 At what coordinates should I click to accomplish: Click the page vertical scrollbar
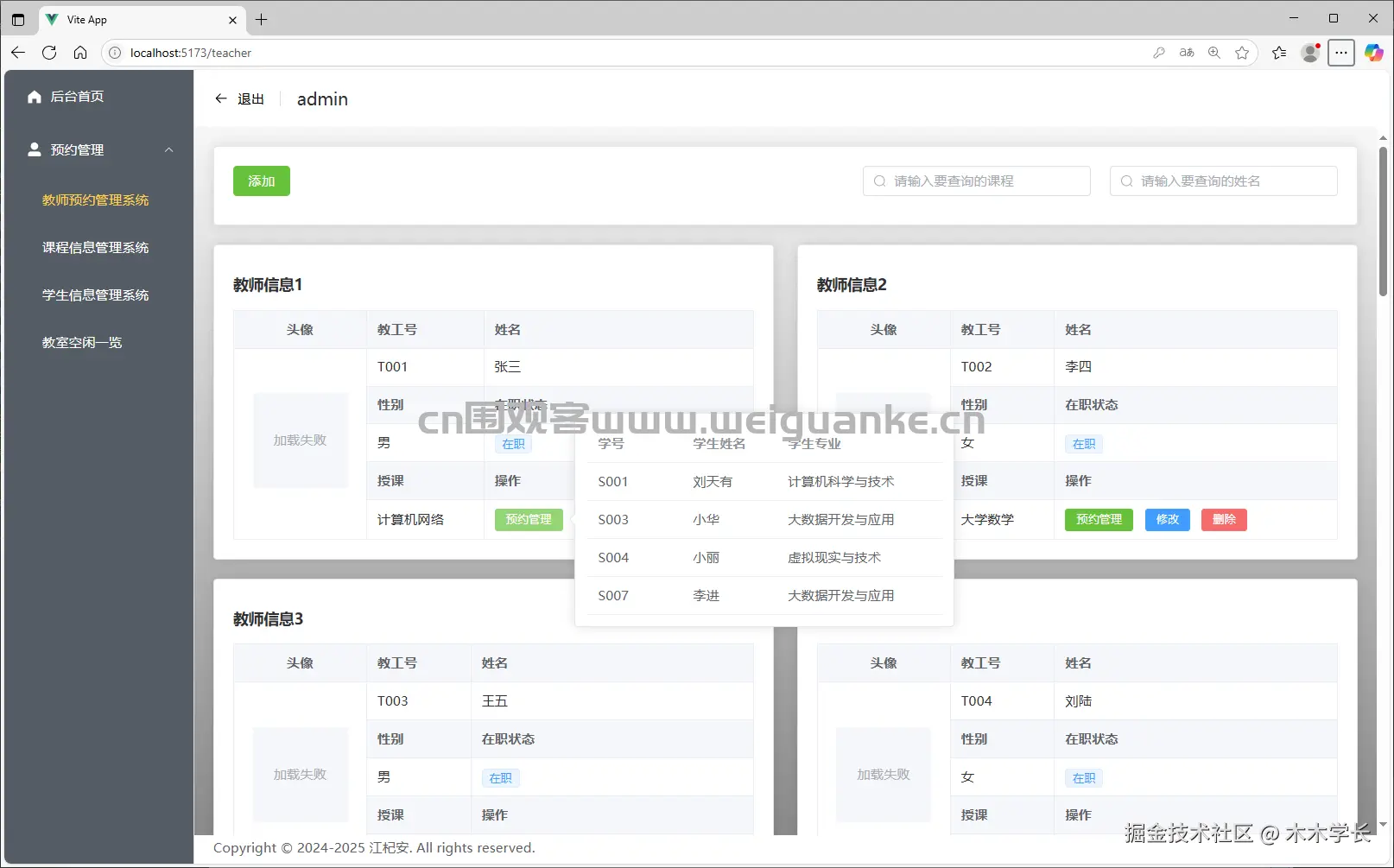click(x=1383, y=222)
